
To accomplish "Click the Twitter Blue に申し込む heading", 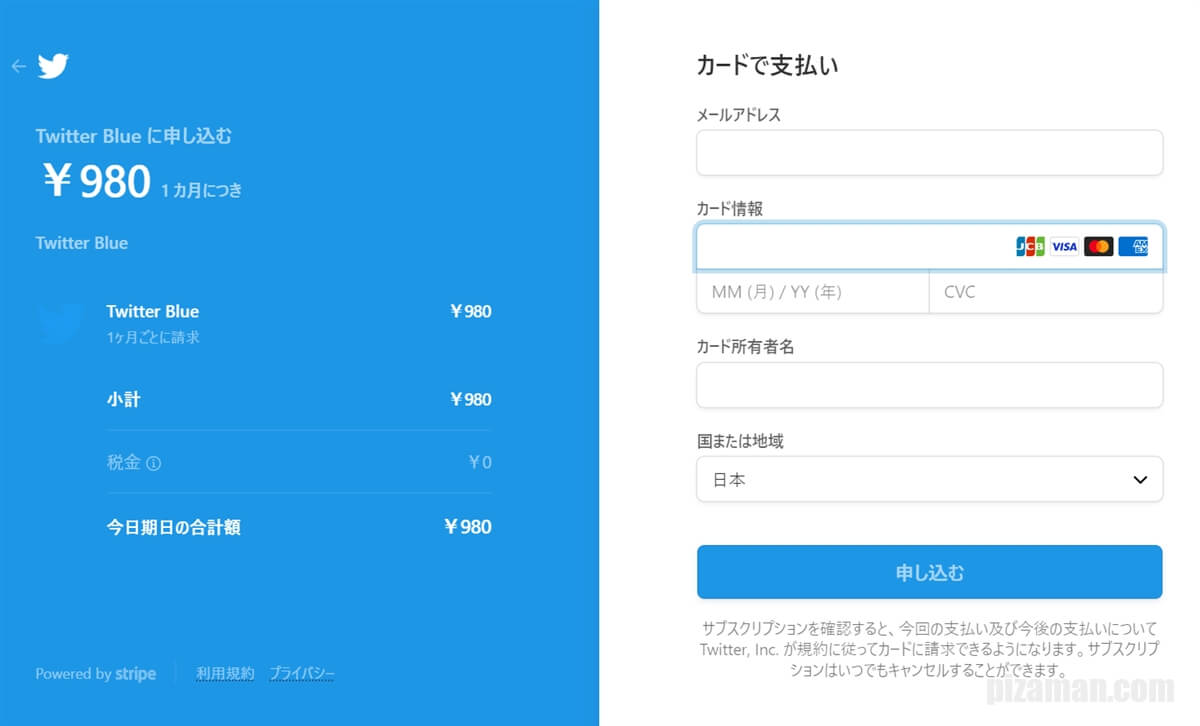I will 134,136.
